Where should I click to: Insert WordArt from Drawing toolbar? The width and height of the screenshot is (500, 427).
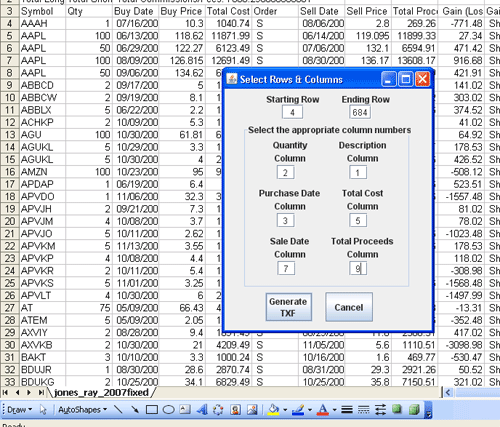click(202, 409)
